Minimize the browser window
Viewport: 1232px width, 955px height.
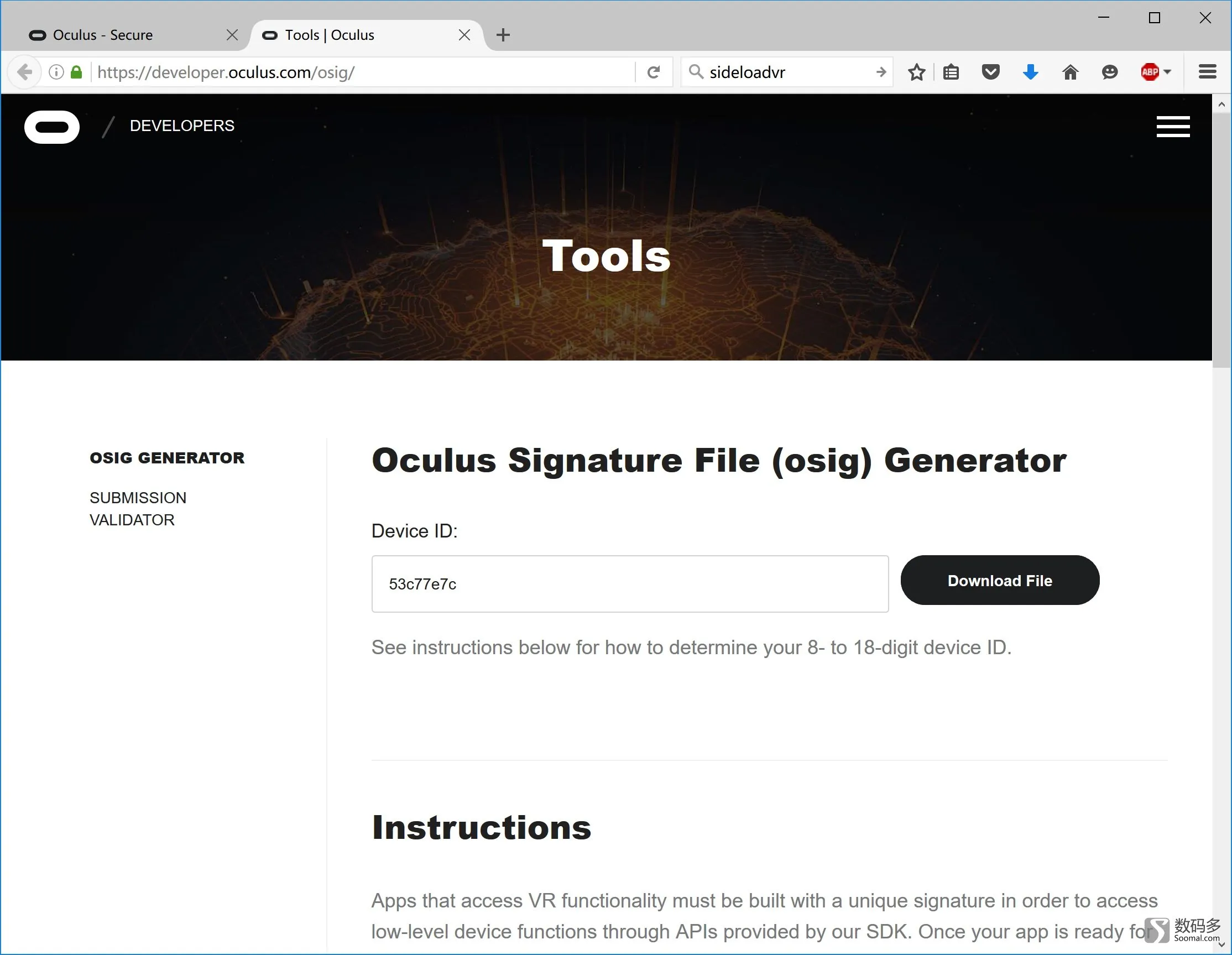pos(1104,18)
